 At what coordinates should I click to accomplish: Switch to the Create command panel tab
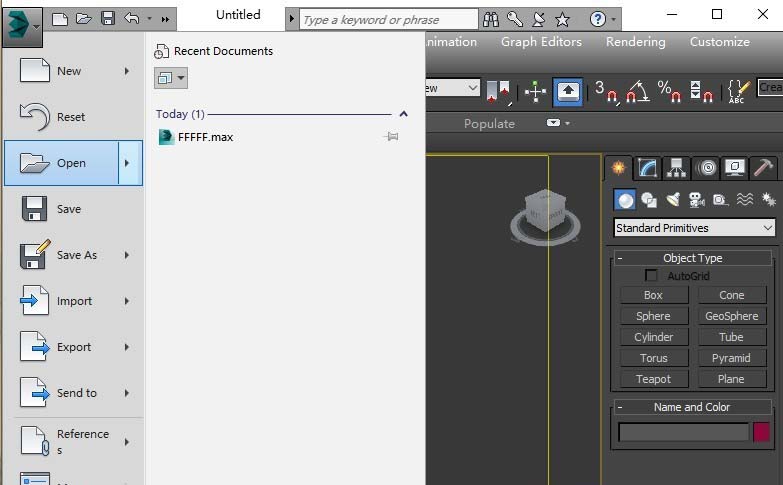(x=618, y=167)
